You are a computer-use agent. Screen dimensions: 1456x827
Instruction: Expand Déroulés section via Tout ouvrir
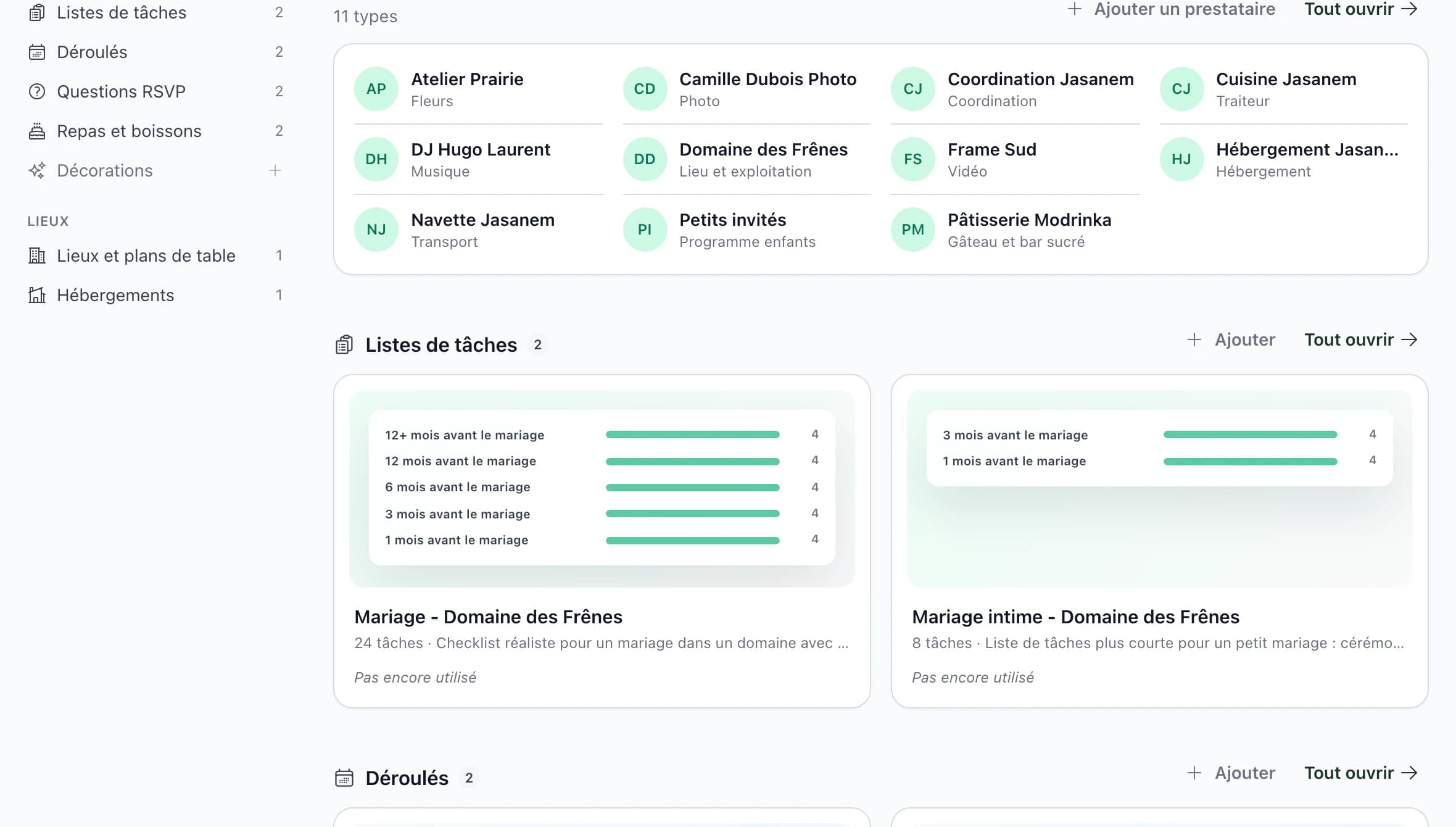(x=1361, y=773)
